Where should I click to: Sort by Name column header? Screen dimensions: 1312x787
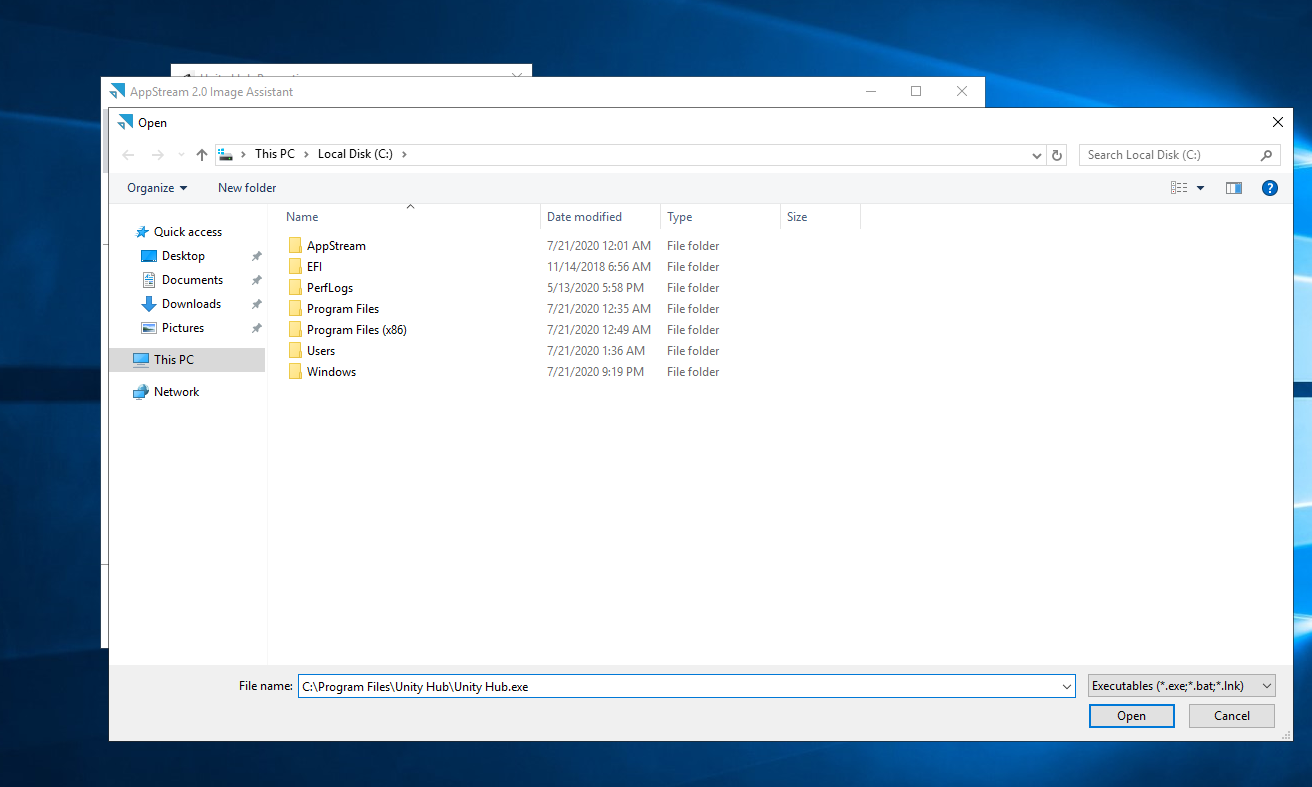click(302, 217)
